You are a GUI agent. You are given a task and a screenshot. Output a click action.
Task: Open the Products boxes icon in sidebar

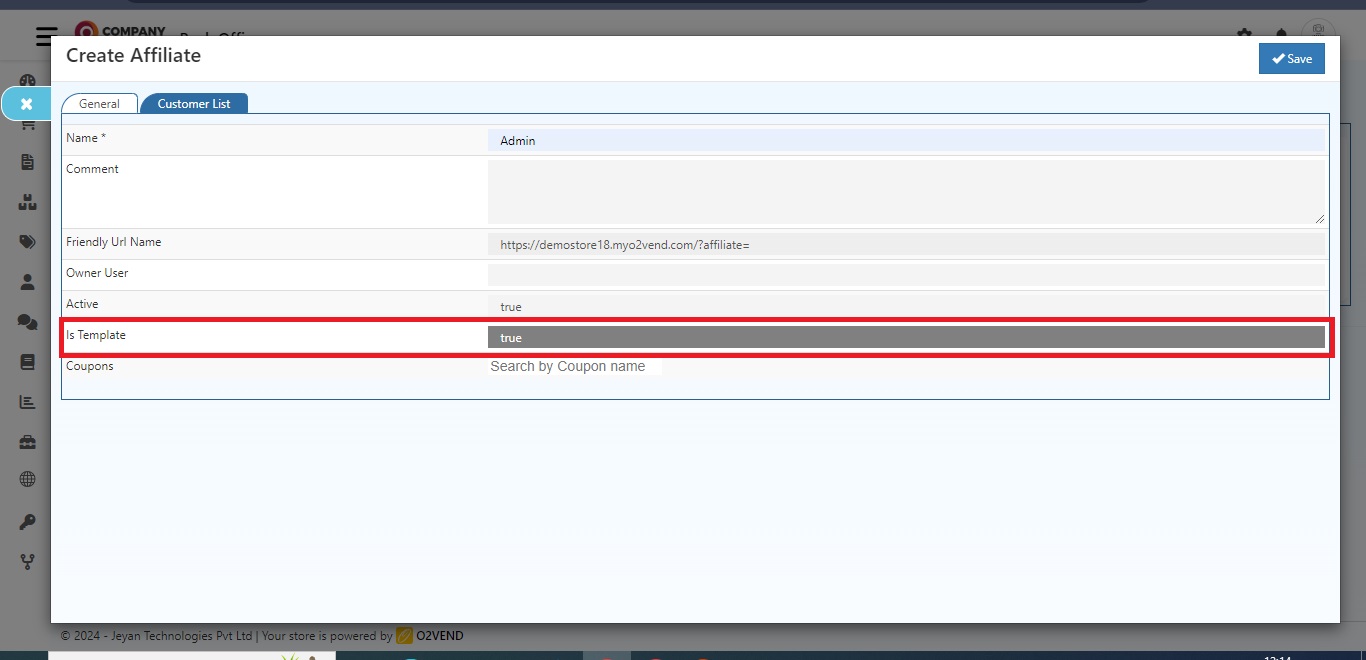pos(27,201)
